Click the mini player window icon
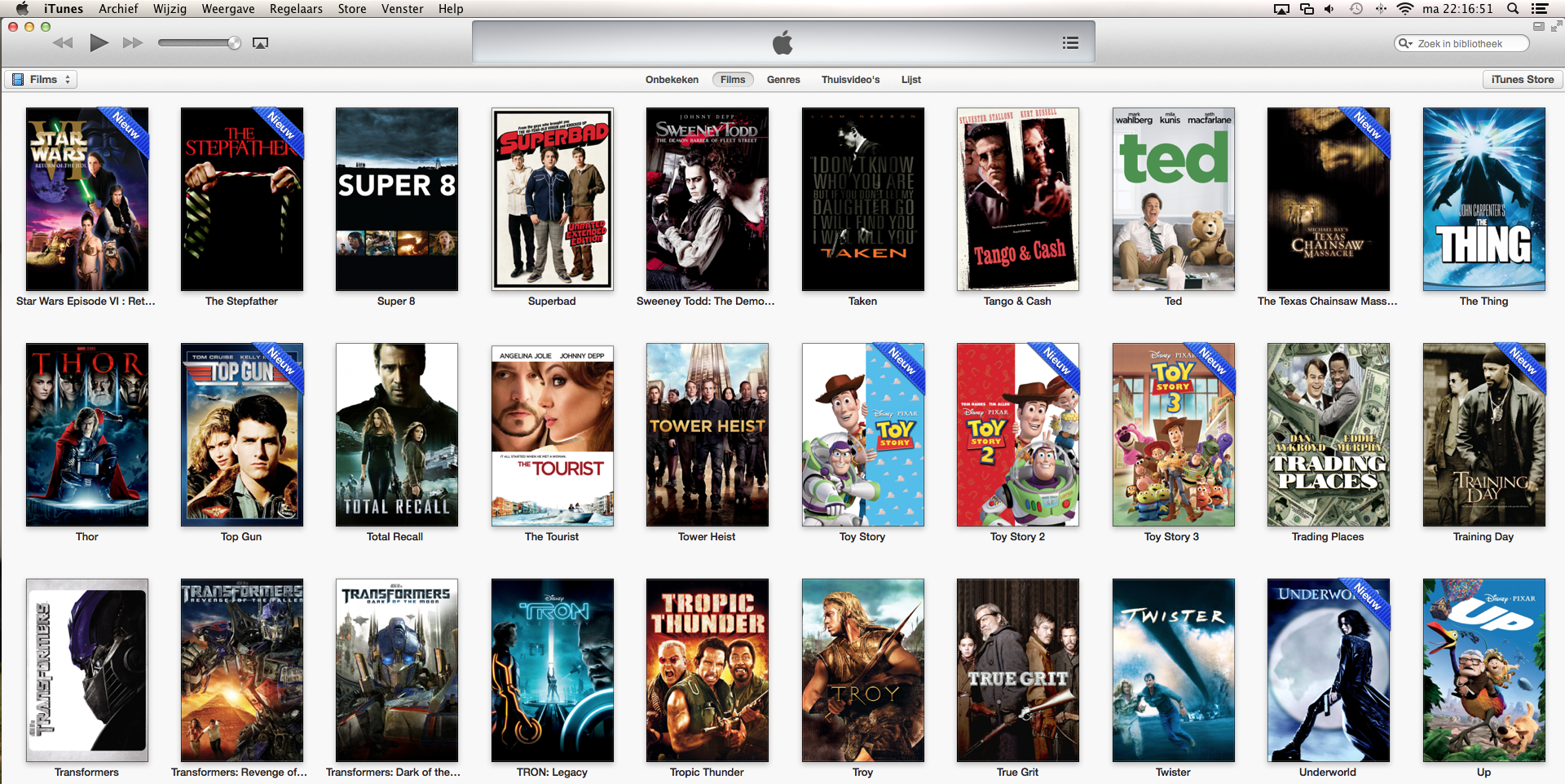The width and height of the screenshot is (1565, 784). 1538,26
